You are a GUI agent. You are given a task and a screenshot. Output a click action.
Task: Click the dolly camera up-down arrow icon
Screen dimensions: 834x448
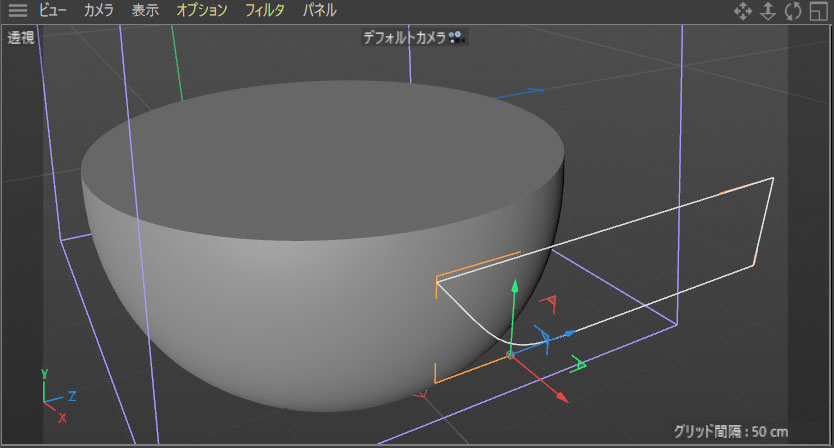(x=768, y=11)
